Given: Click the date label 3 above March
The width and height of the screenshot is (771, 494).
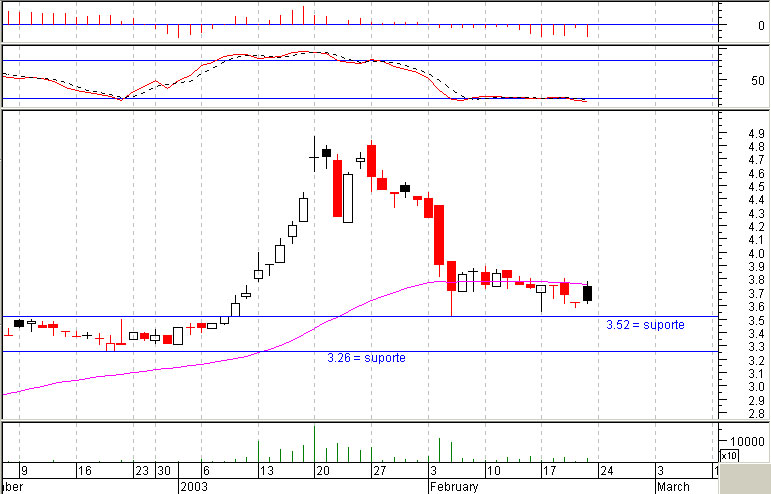Looking at the screenshot, I should click(x=661, y=471).
